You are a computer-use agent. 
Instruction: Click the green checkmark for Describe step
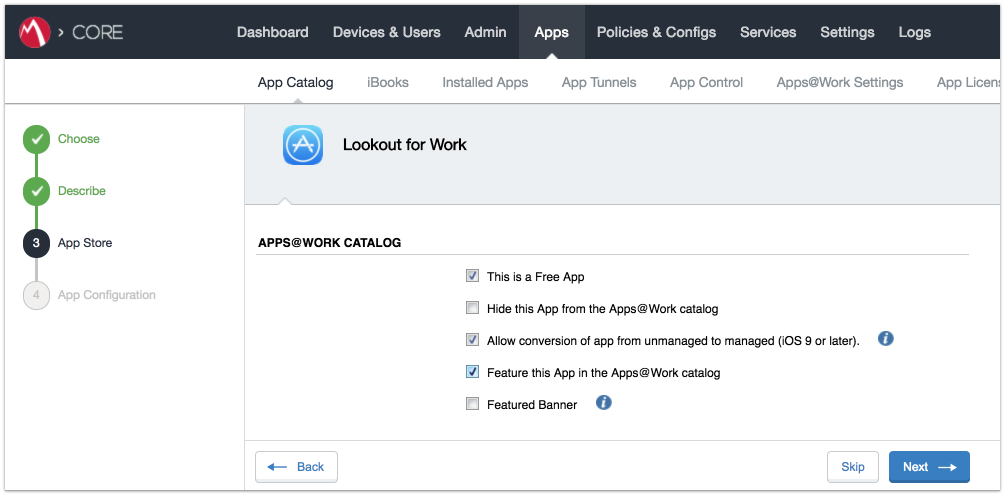[37, 191]
